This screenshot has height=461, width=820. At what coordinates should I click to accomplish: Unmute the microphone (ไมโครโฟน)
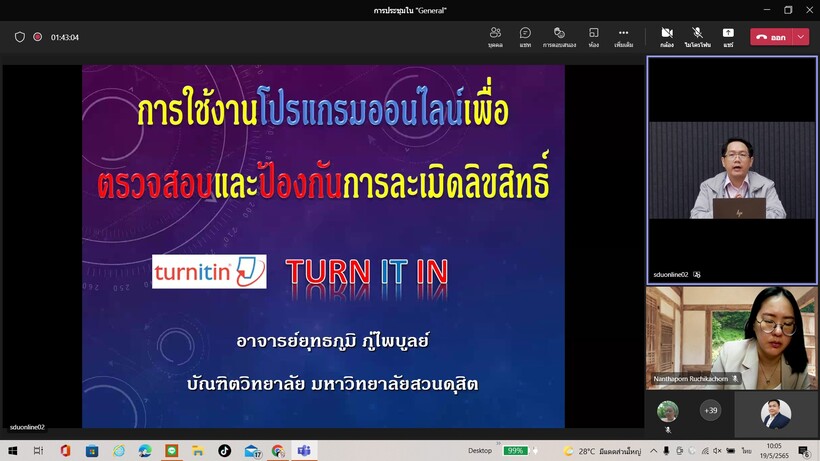pyautogui.click(x=697, y=37)
